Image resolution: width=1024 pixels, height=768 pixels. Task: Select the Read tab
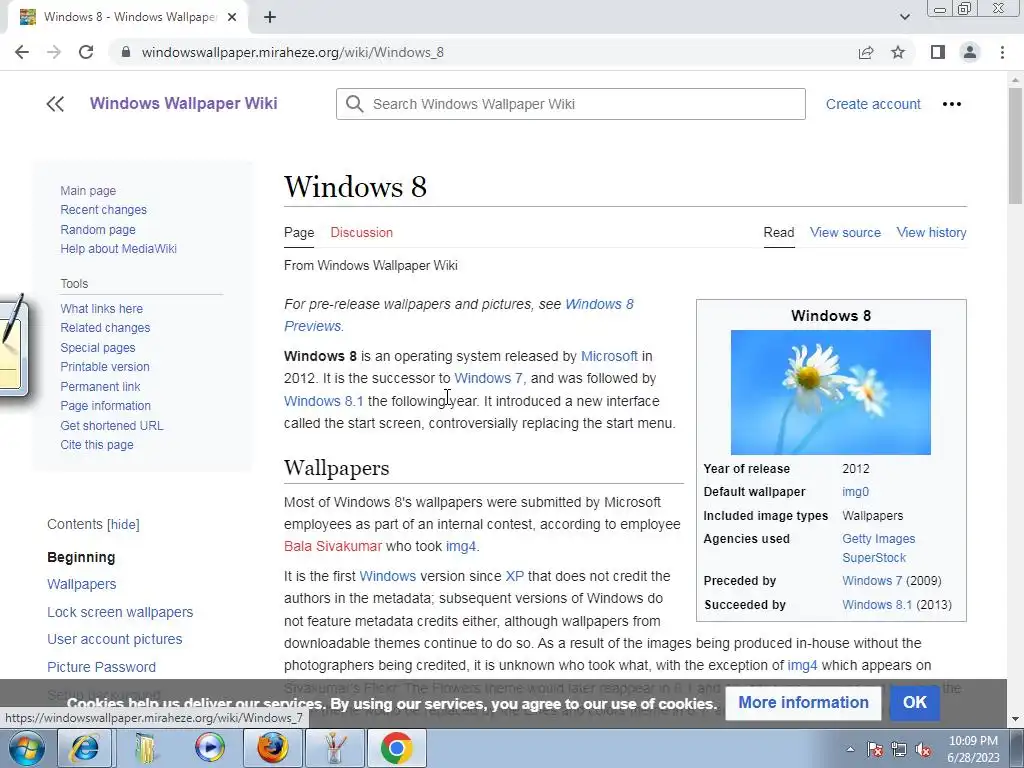[x=778, y=232]
